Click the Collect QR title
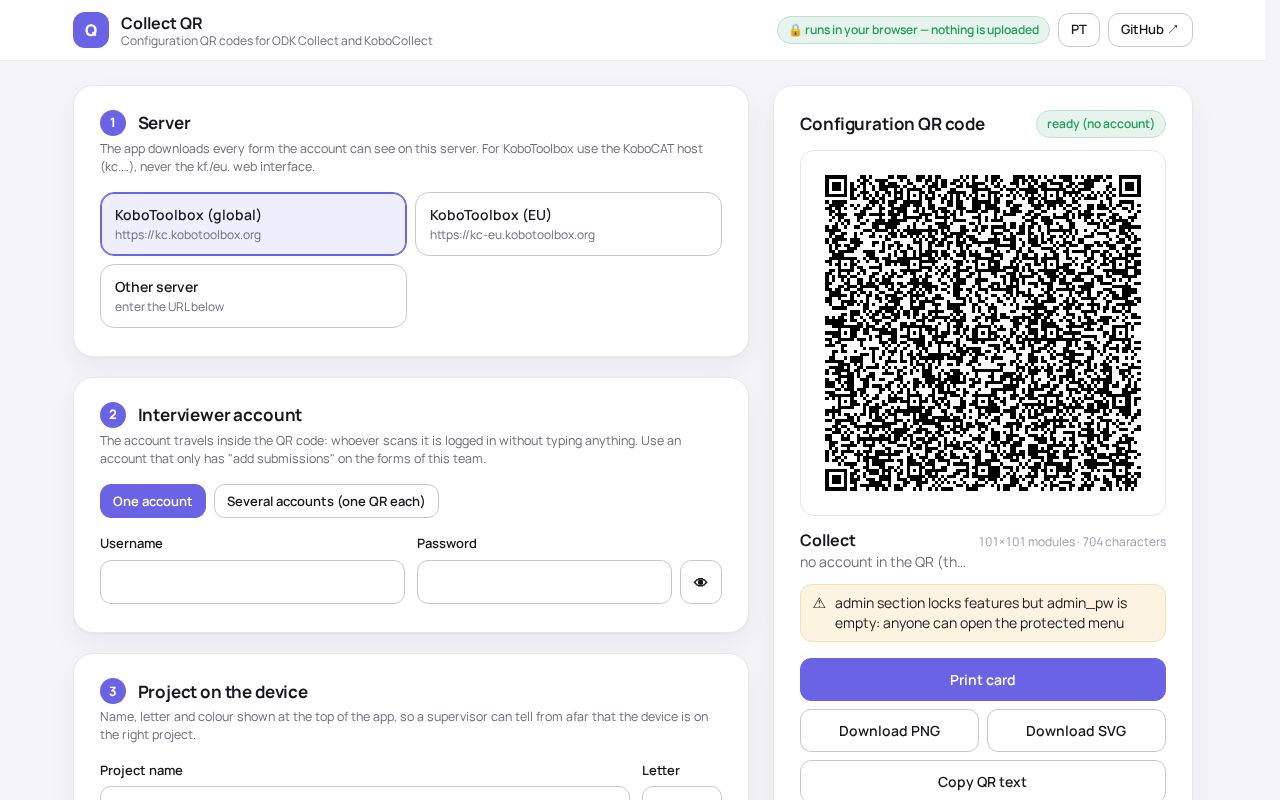 (161, 23)
